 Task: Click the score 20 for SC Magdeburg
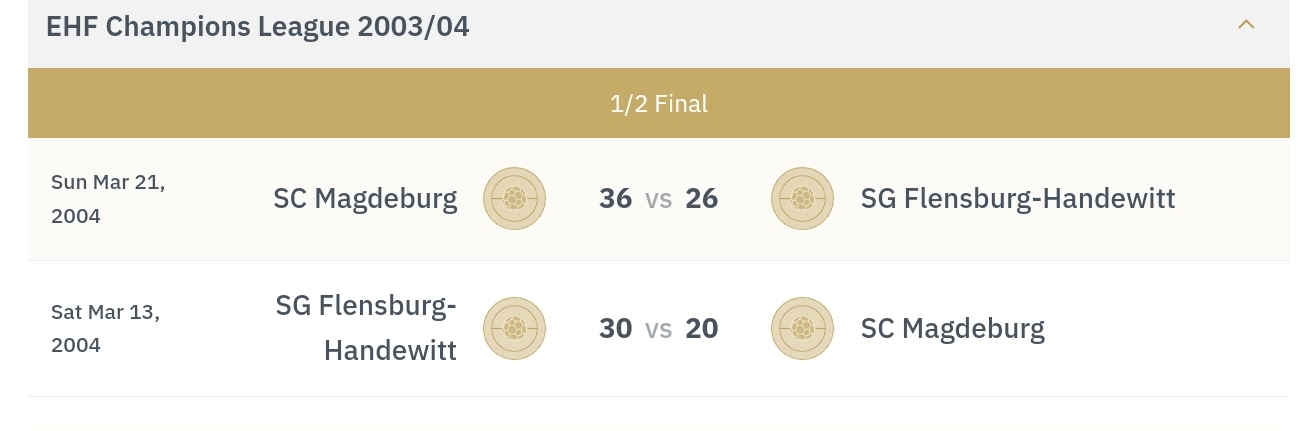tap(701, 329)
